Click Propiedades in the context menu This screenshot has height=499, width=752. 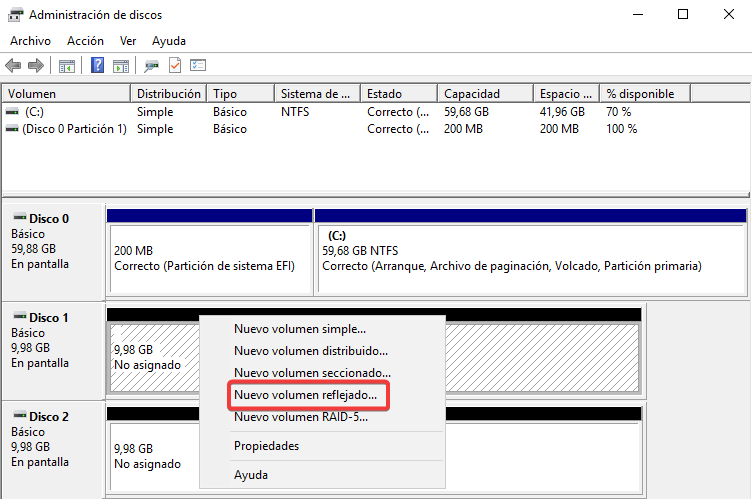[264, 445]
